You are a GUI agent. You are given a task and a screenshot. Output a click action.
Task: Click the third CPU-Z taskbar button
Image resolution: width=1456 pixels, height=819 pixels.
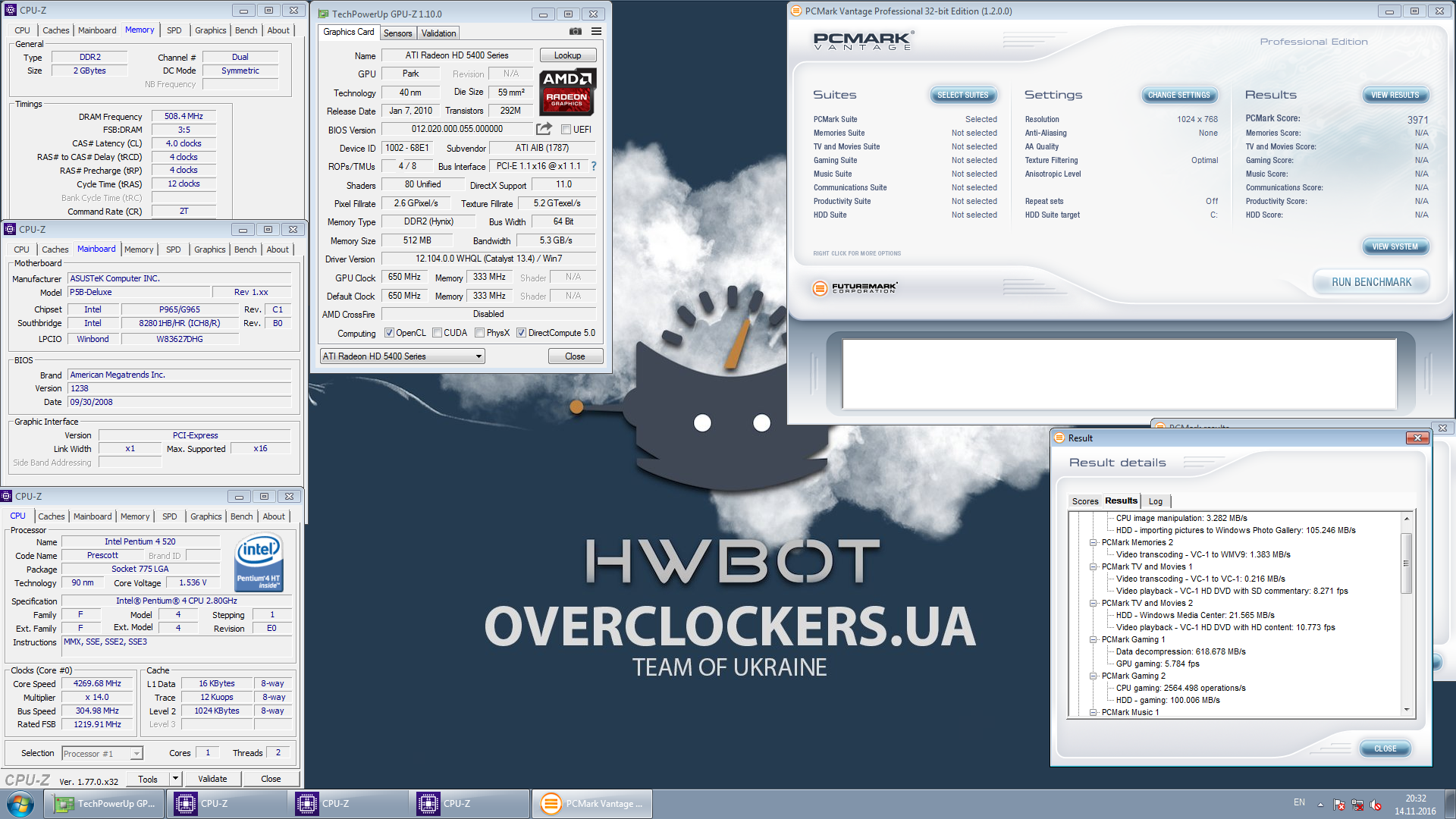(469, 804)
